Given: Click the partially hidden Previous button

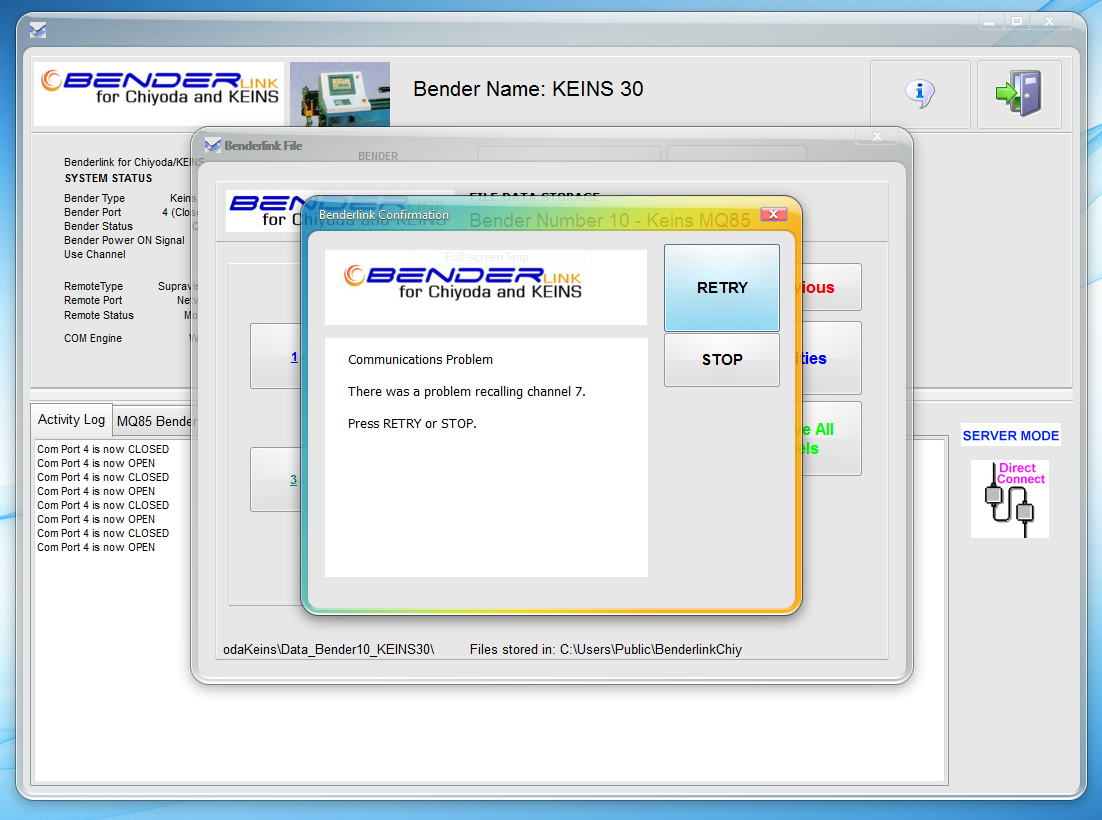Looking at the screenshot, I should point(830,288).
